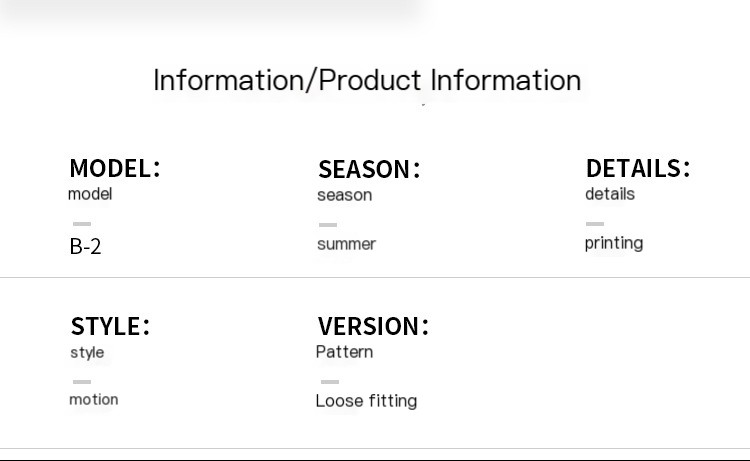This screenshot has width=750, height=461.
Task: Click the gray dash above Loose fitting
Action: (x=330, y=382)
